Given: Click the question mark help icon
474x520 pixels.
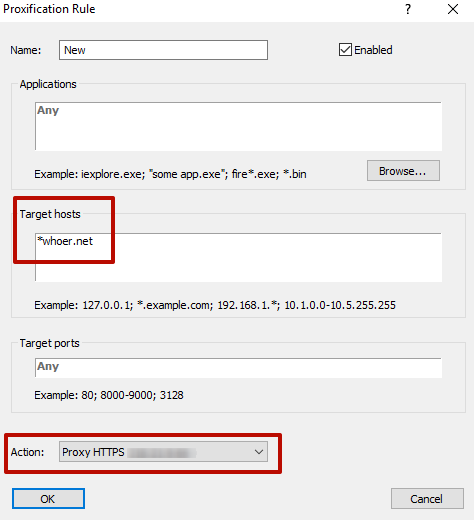Looking at the screenshot, I should tap(408, 9).
